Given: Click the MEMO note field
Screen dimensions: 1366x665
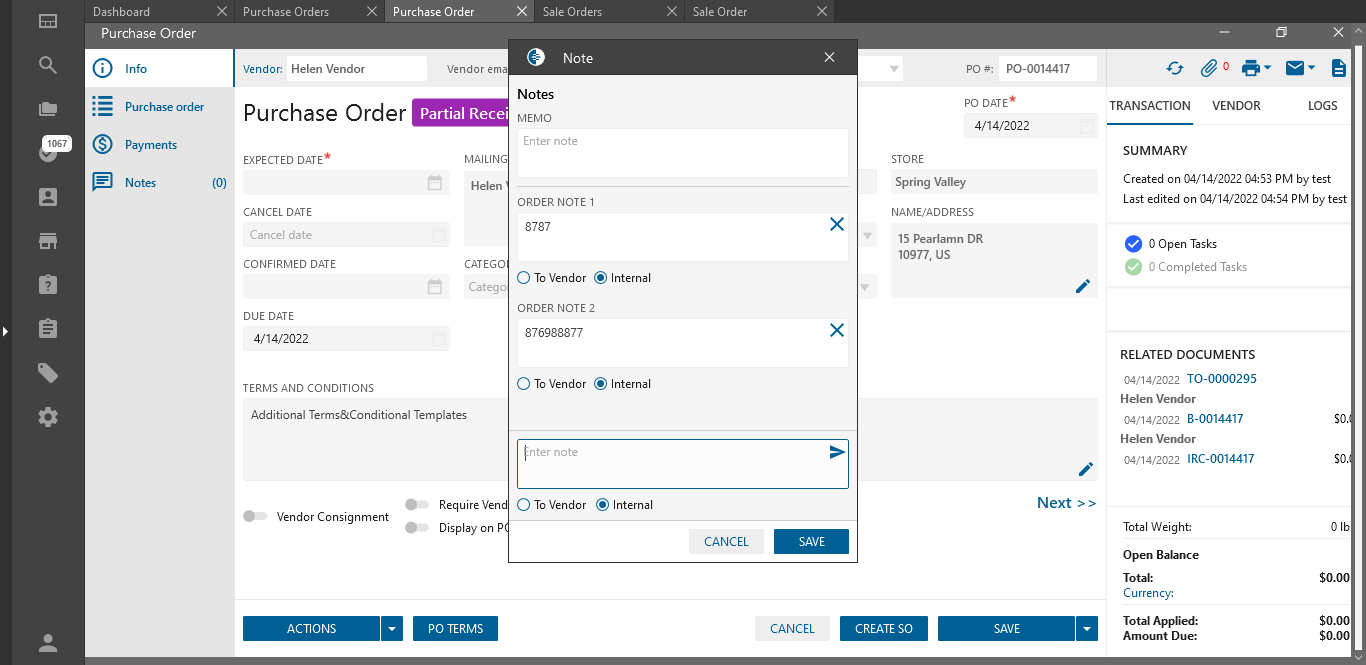Looking at the screenshot, I should coord(683,152).
